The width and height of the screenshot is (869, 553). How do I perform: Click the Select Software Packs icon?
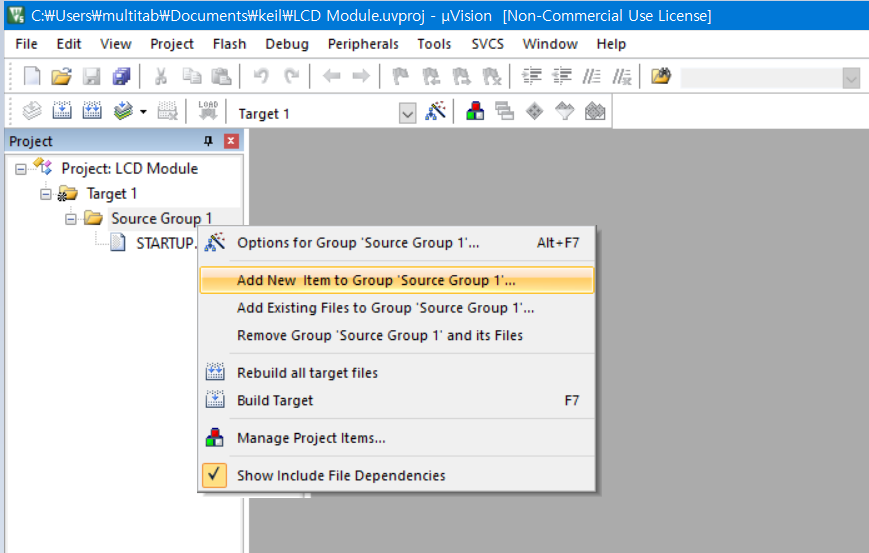[x=564, y=111]
